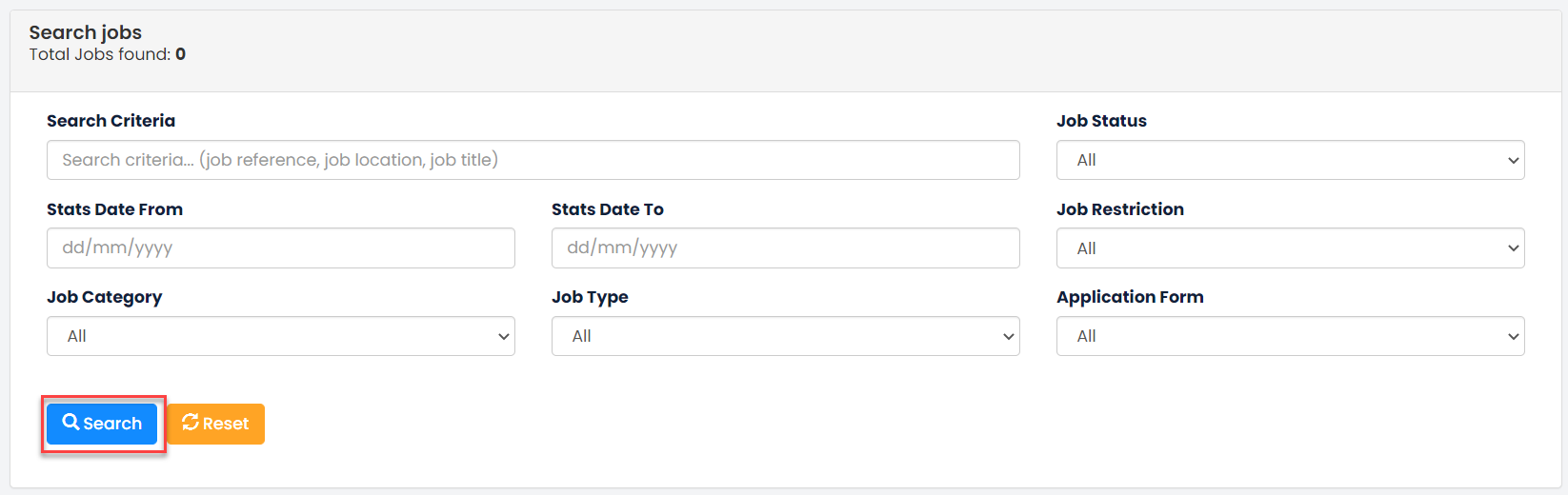Focus the Search Criteria text field
Image resolution: width=1568 pixels, height=495 pixels.
coord(533,160)
